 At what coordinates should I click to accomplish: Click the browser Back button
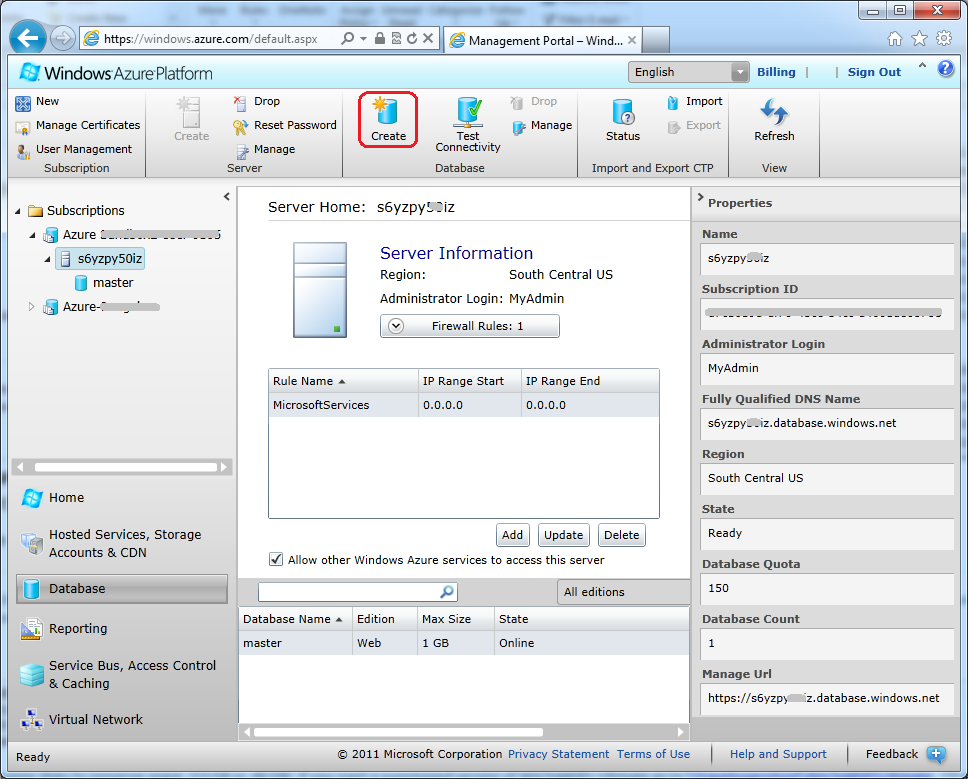28,39
